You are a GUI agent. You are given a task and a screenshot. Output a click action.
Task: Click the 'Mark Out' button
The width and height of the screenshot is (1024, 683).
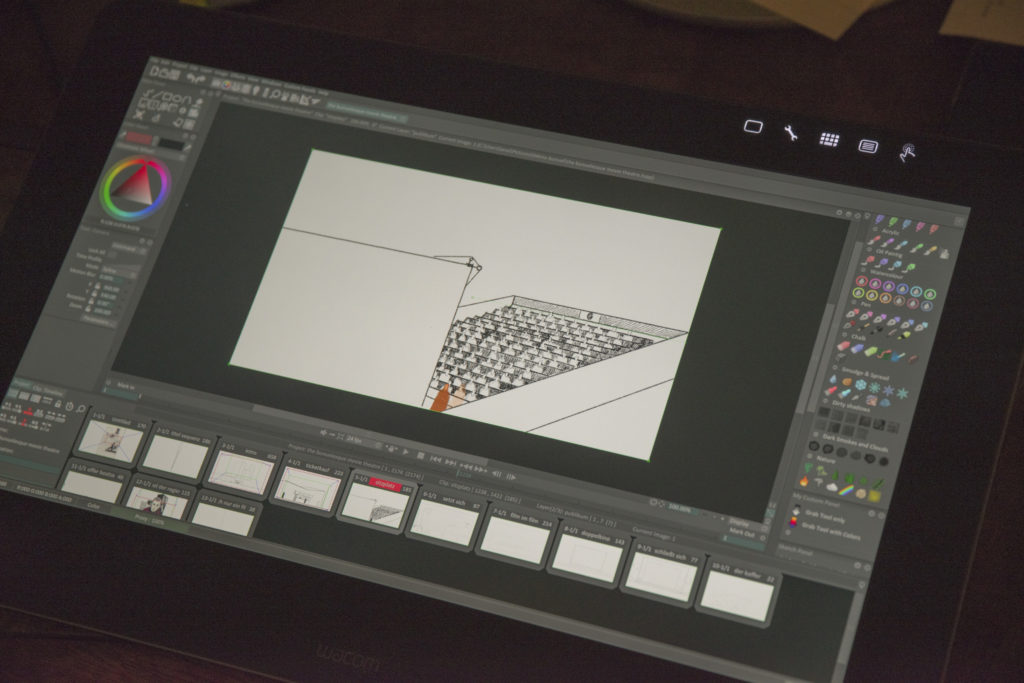coord(742,533)
